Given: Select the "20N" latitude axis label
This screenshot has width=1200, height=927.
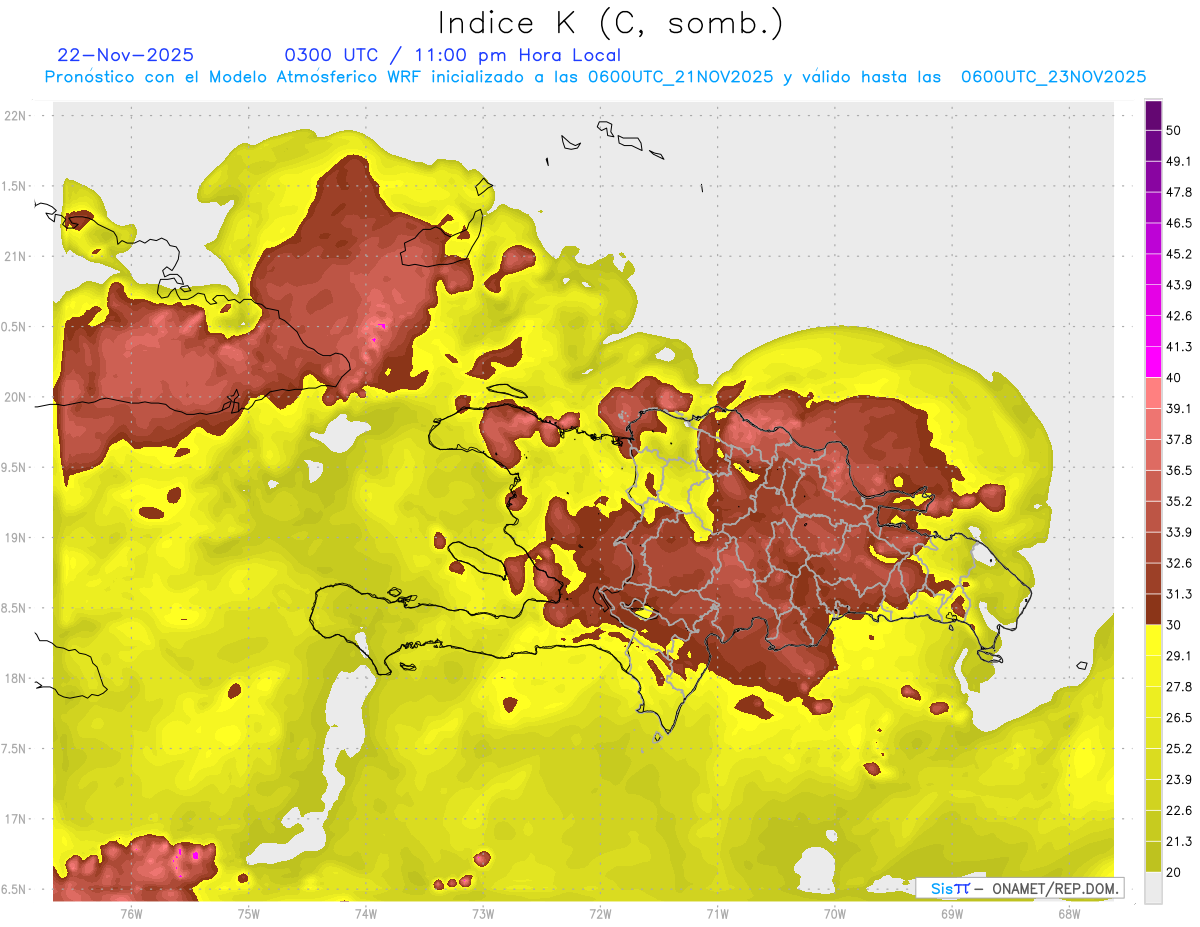Looking at the screenshot, I should [16, 397].
